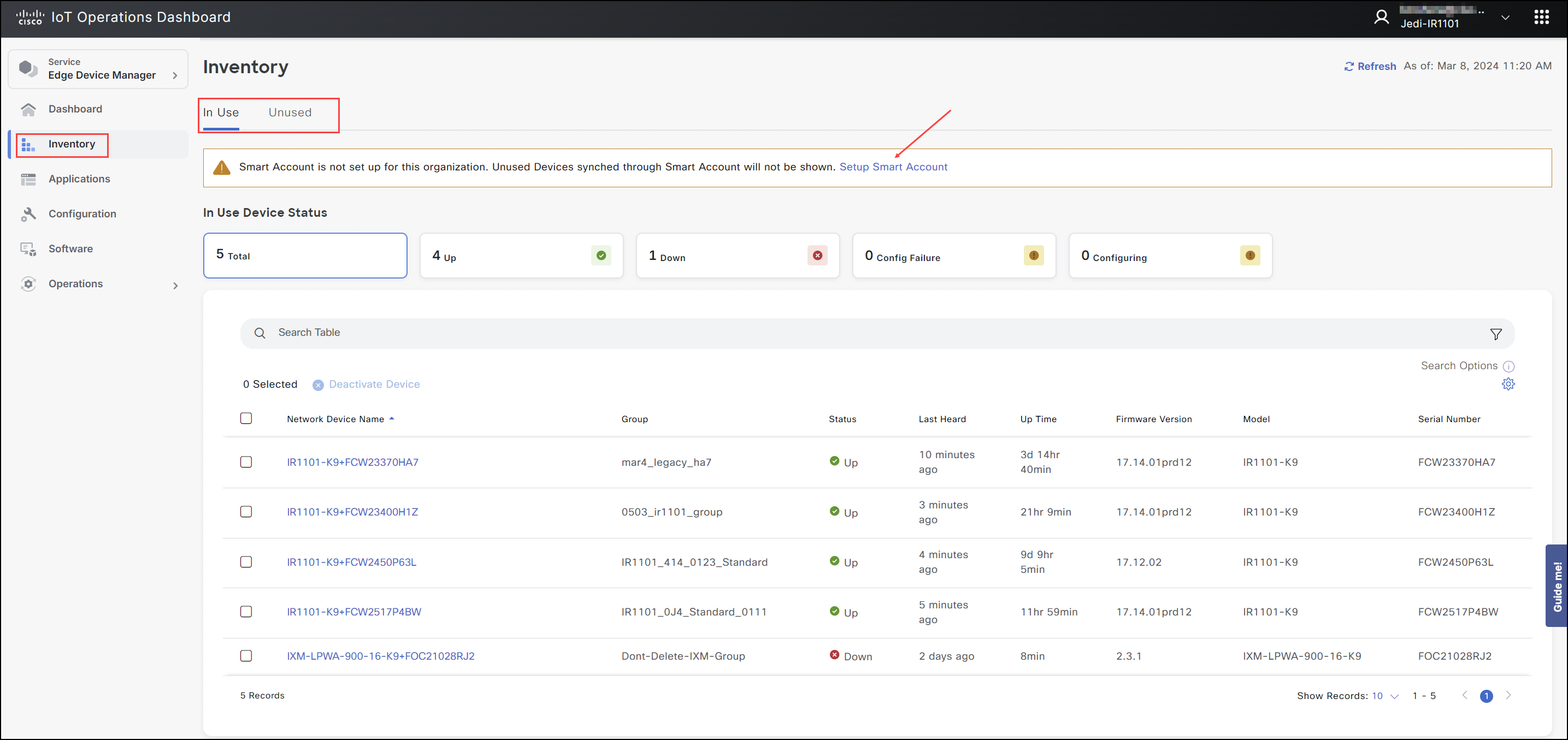Open Dashboard in sidebar
The image size is (1568, 740).
coord(75,109)
